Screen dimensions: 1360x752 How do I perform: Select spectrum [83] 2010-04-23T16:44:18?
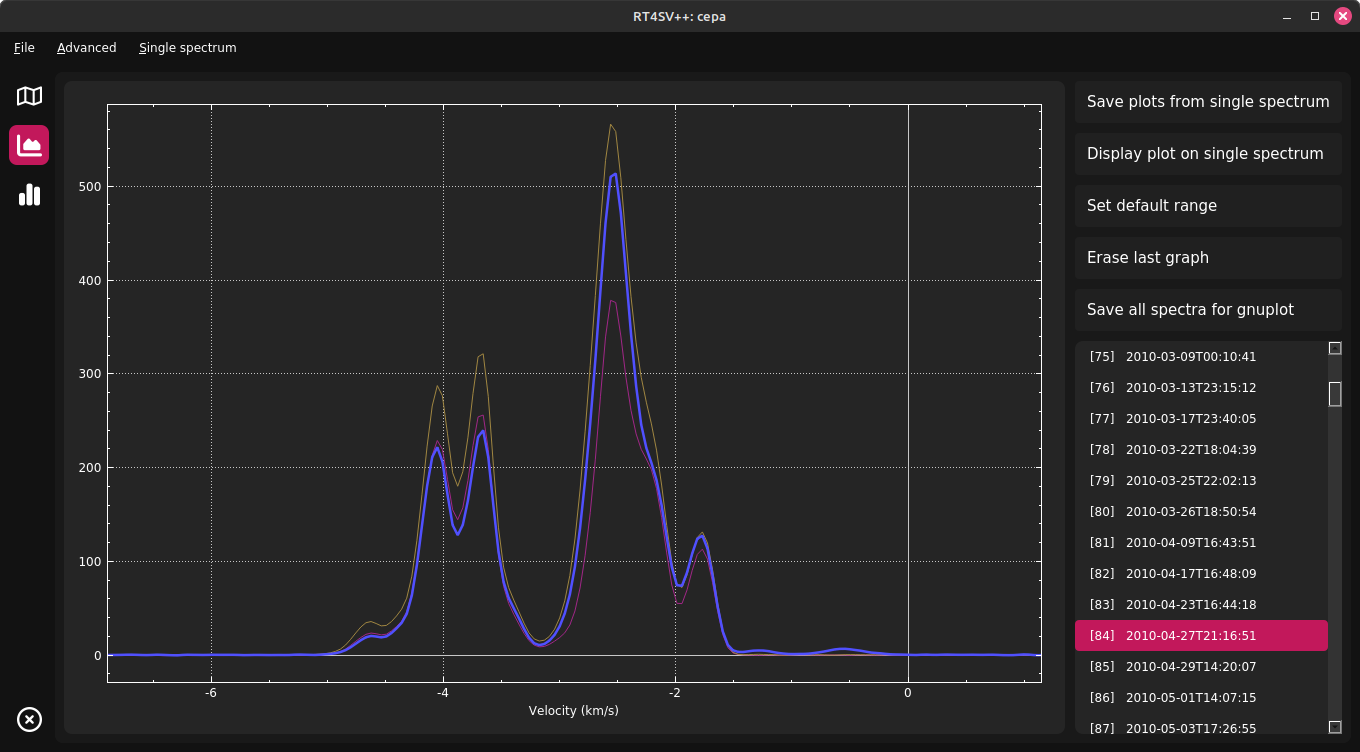1201,605
